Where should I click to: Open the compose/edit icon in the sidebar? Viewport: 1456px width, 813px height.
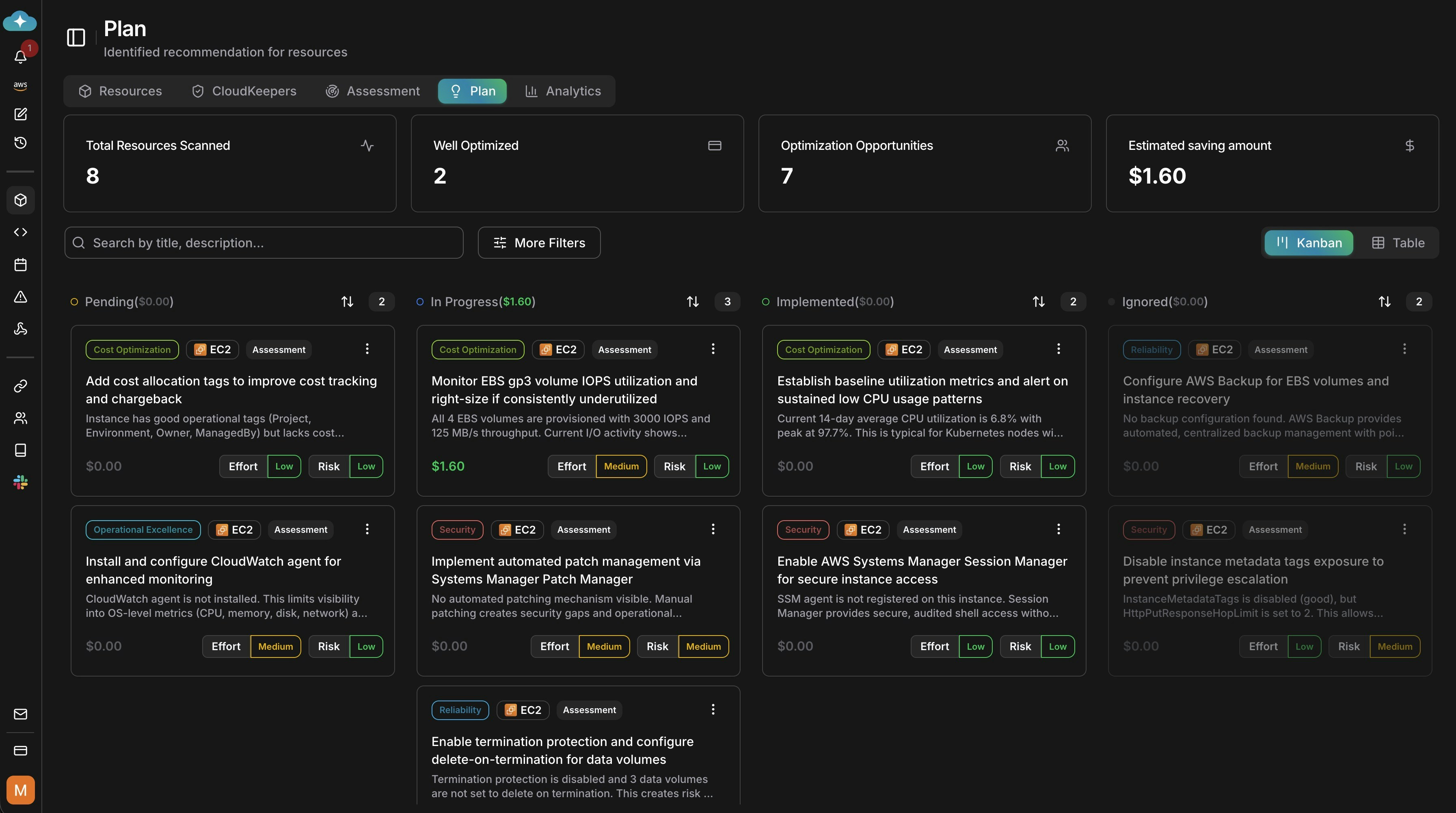coord(20,114)
